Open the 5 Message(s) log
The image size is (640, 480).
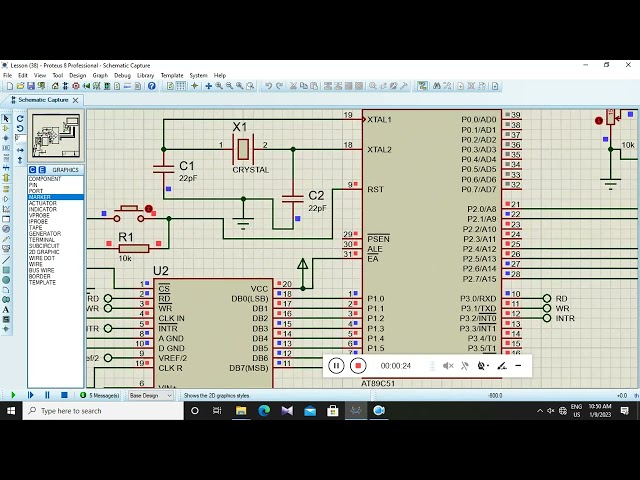(100, 396)
